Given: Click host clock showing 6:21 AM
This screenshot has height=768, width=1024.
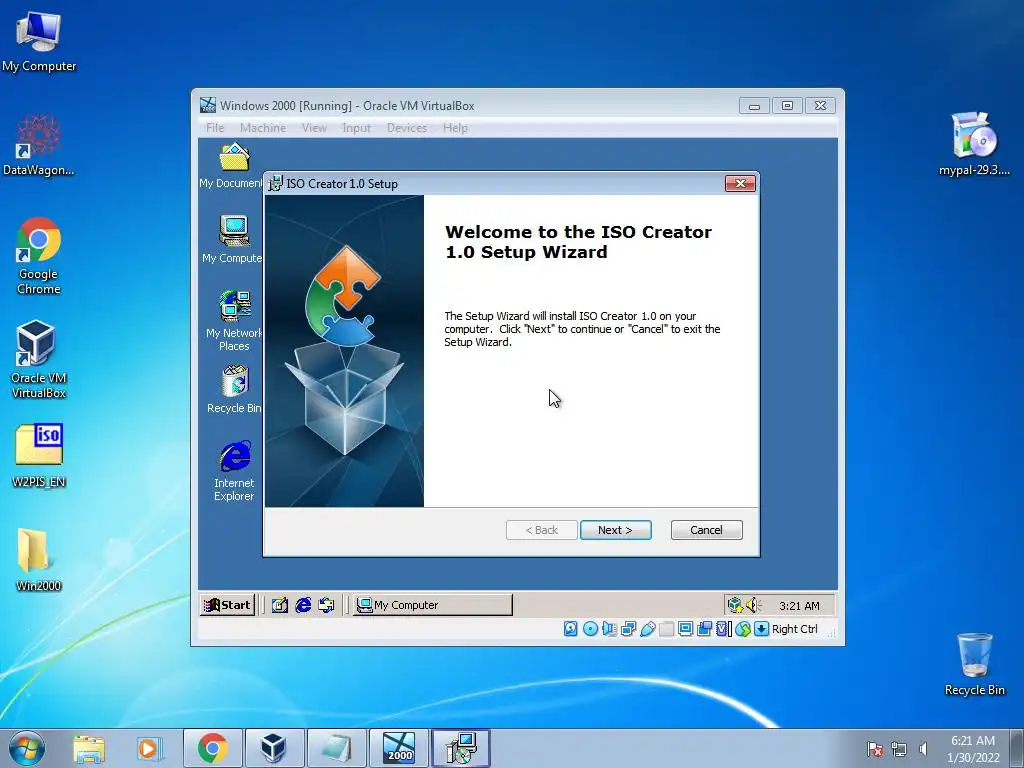Looking at the screenshot, I should (x=973, y=749).
